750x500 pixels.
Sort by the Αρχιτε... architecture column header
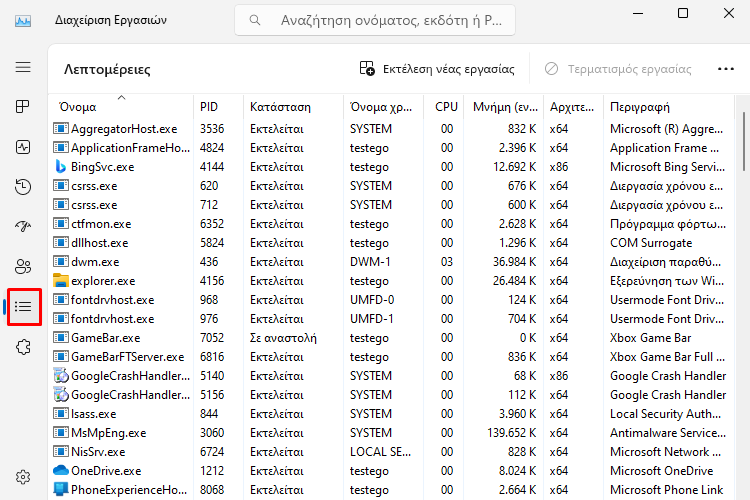click(572, 107)
